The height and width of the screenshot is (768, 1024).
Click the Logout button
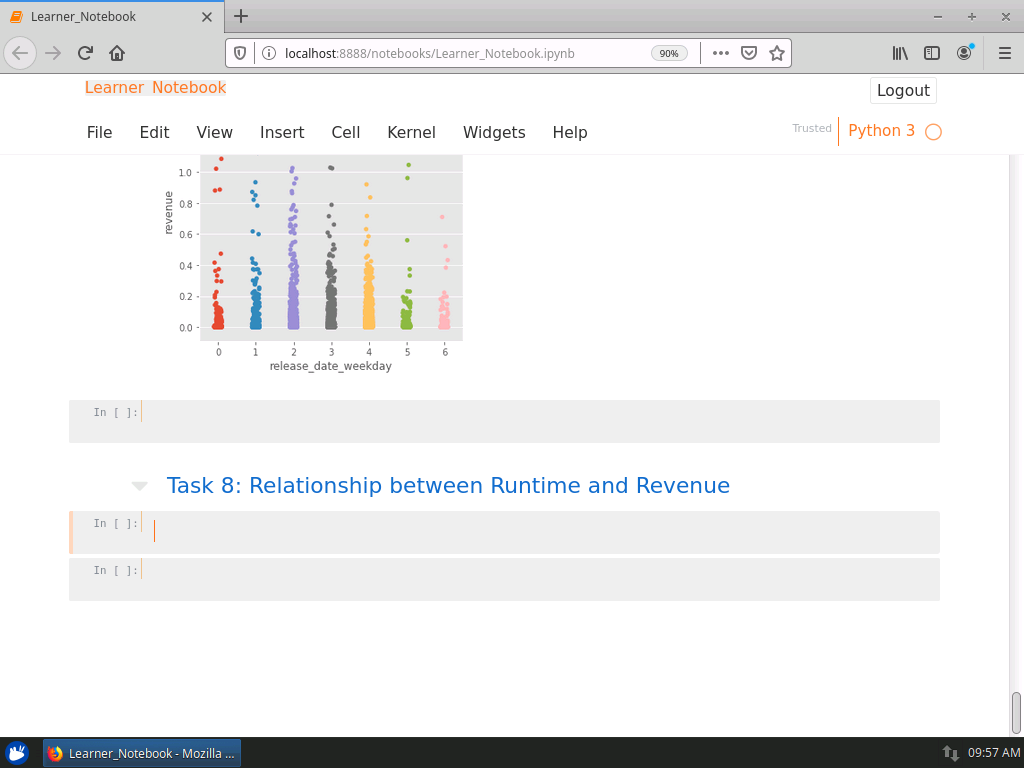click(x=903, y=90)
